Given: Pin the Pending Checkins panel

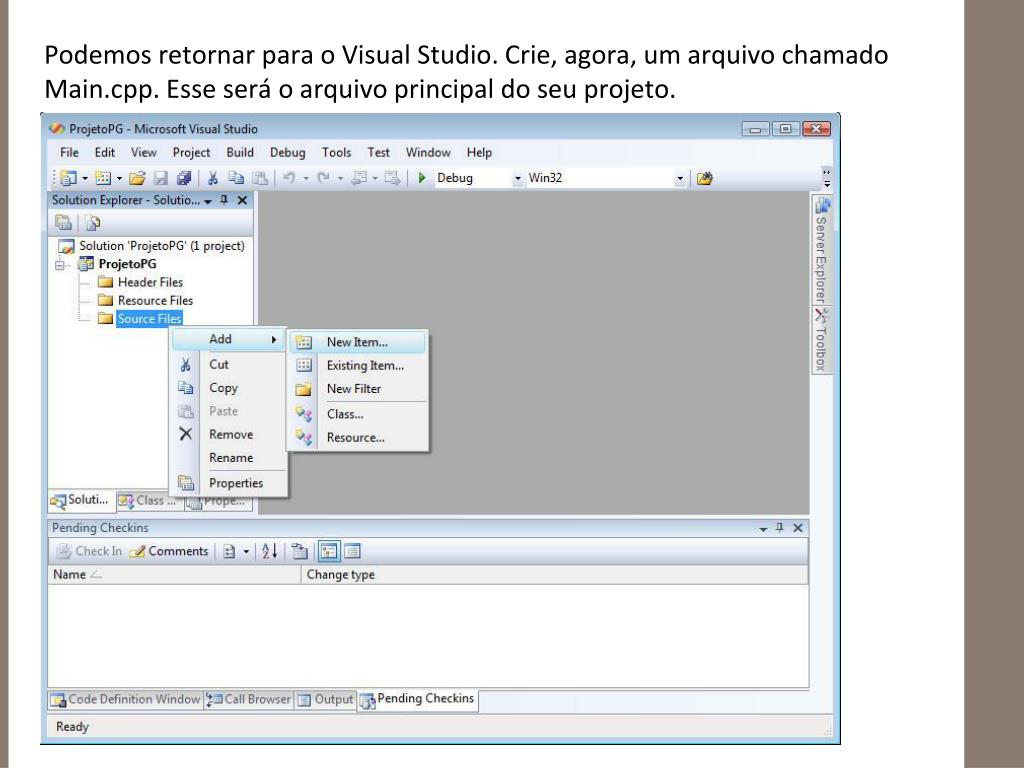Looking at the screenshot, I should (x=780, y=528).
